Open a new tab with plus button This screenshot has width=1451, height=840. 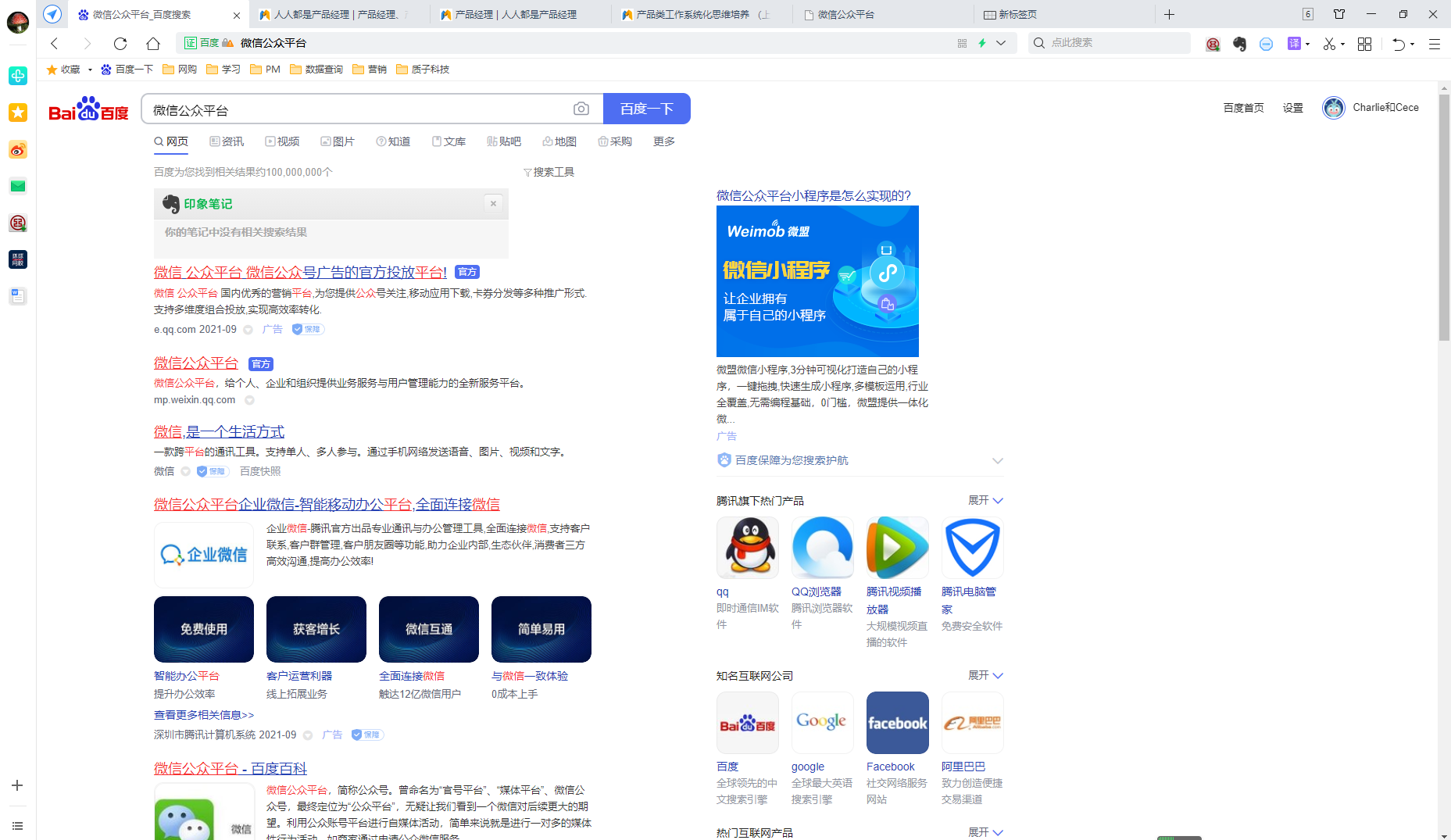pyautogui.click(x=1169, y=14)
